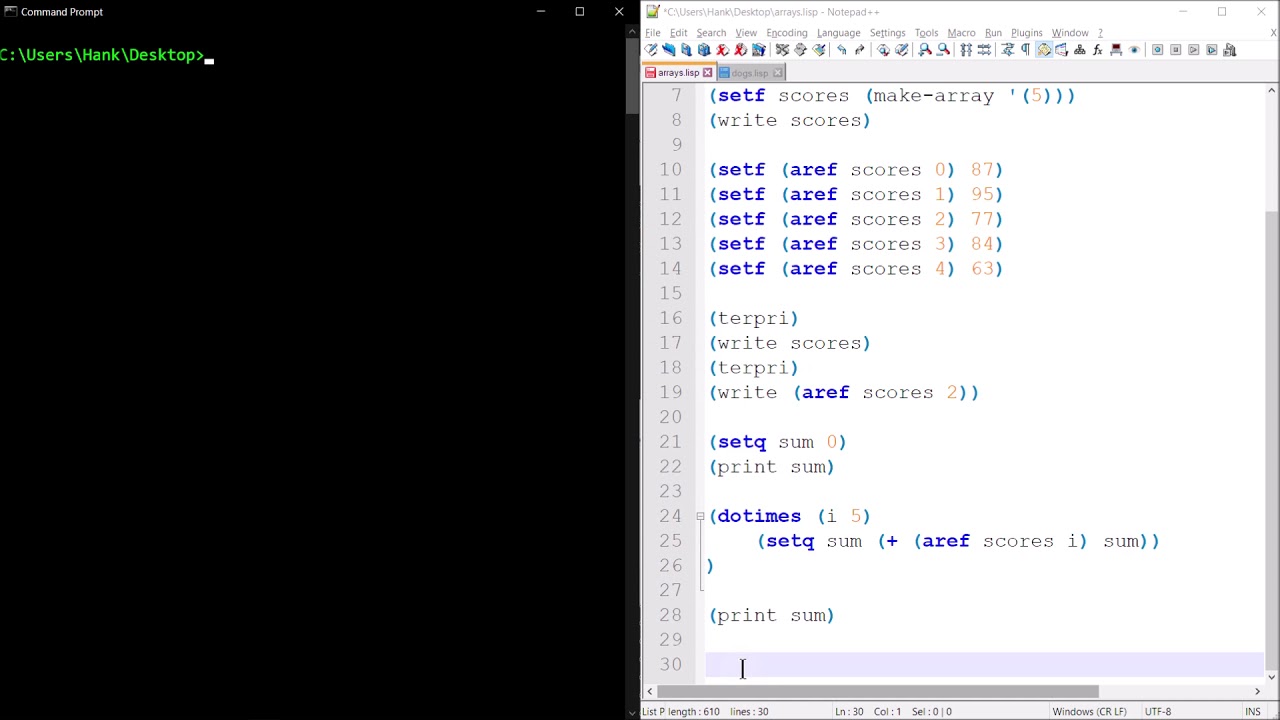Click the Open file toolbar icon
Screen dimensions: 1280x720
pyautogui.click(x=669, y=50)
